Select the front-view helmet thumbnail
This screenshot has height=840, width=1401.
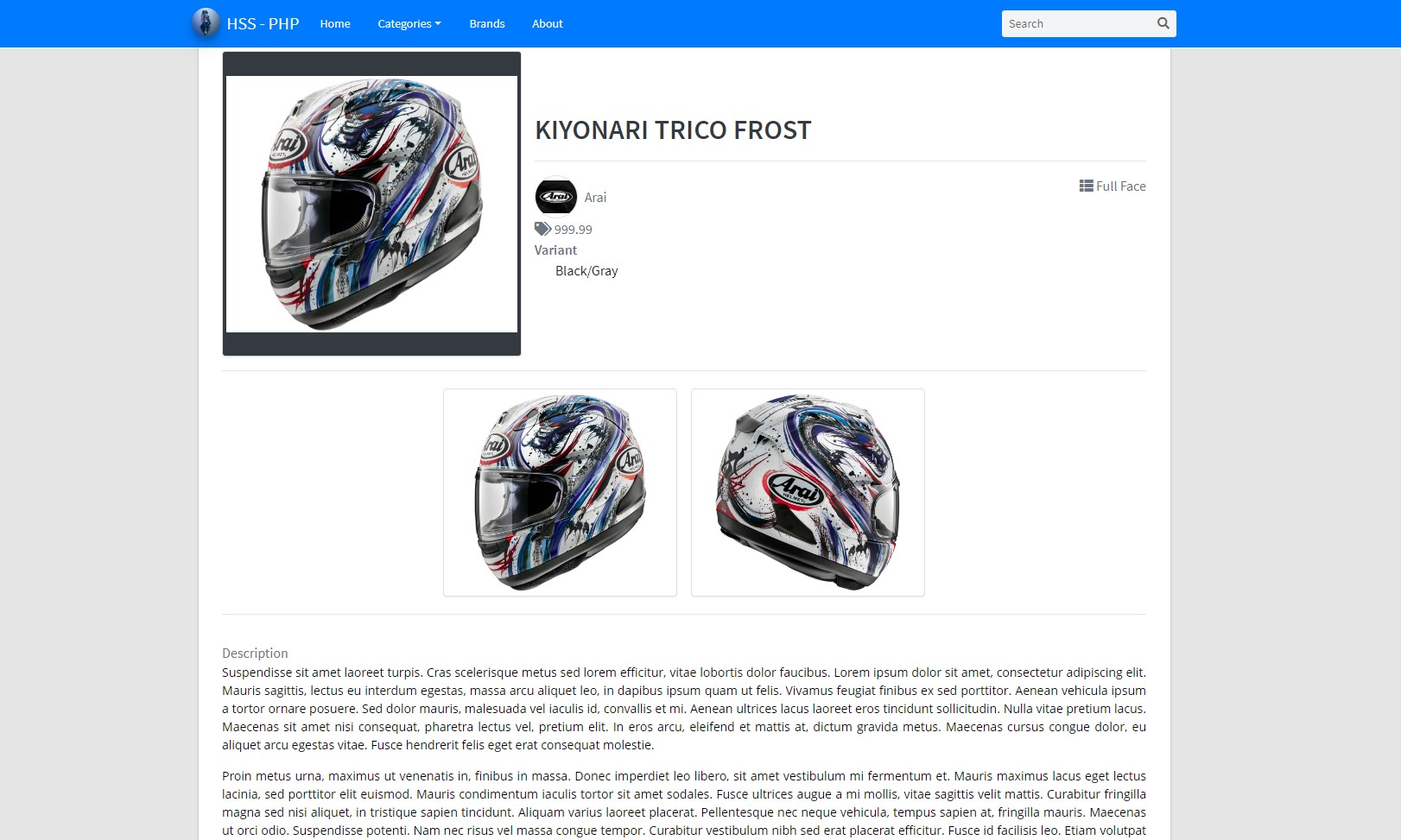click(560, 492)
